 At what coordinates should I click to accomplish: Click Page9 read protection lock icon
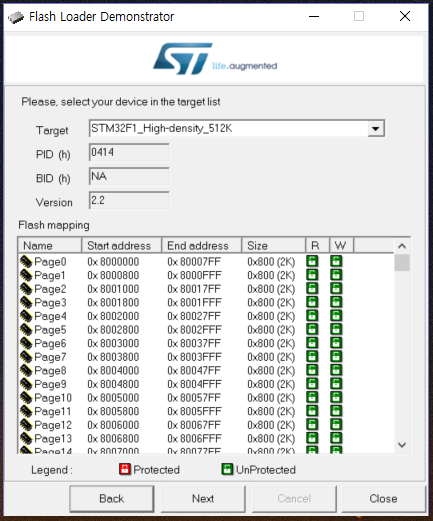tap(312, 384)
